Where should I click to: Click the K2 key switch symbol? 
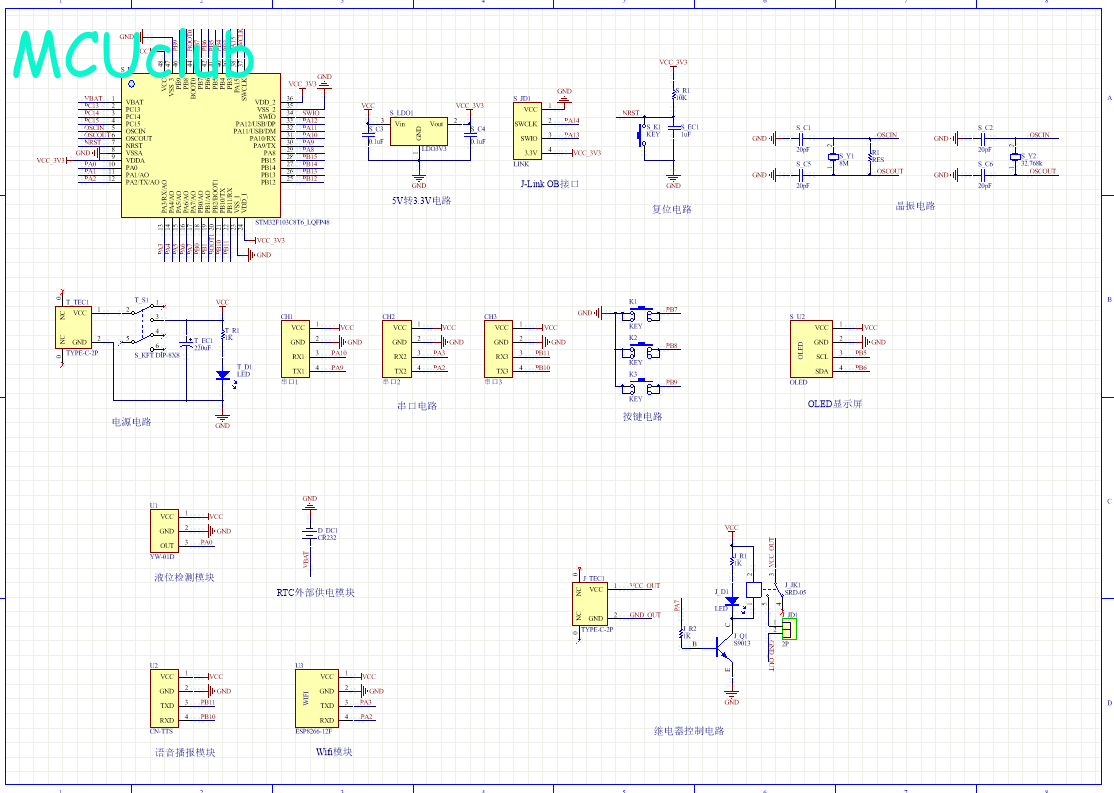[x=641, y=350]
